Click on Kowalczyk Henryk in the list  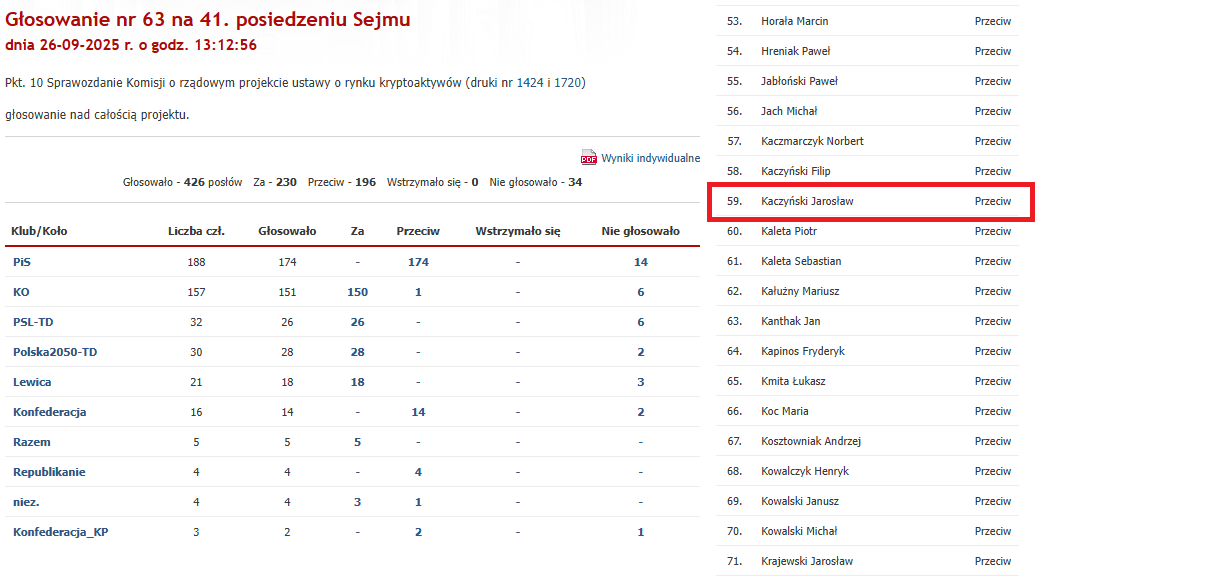pyautogui.click(x=805, y=471)
